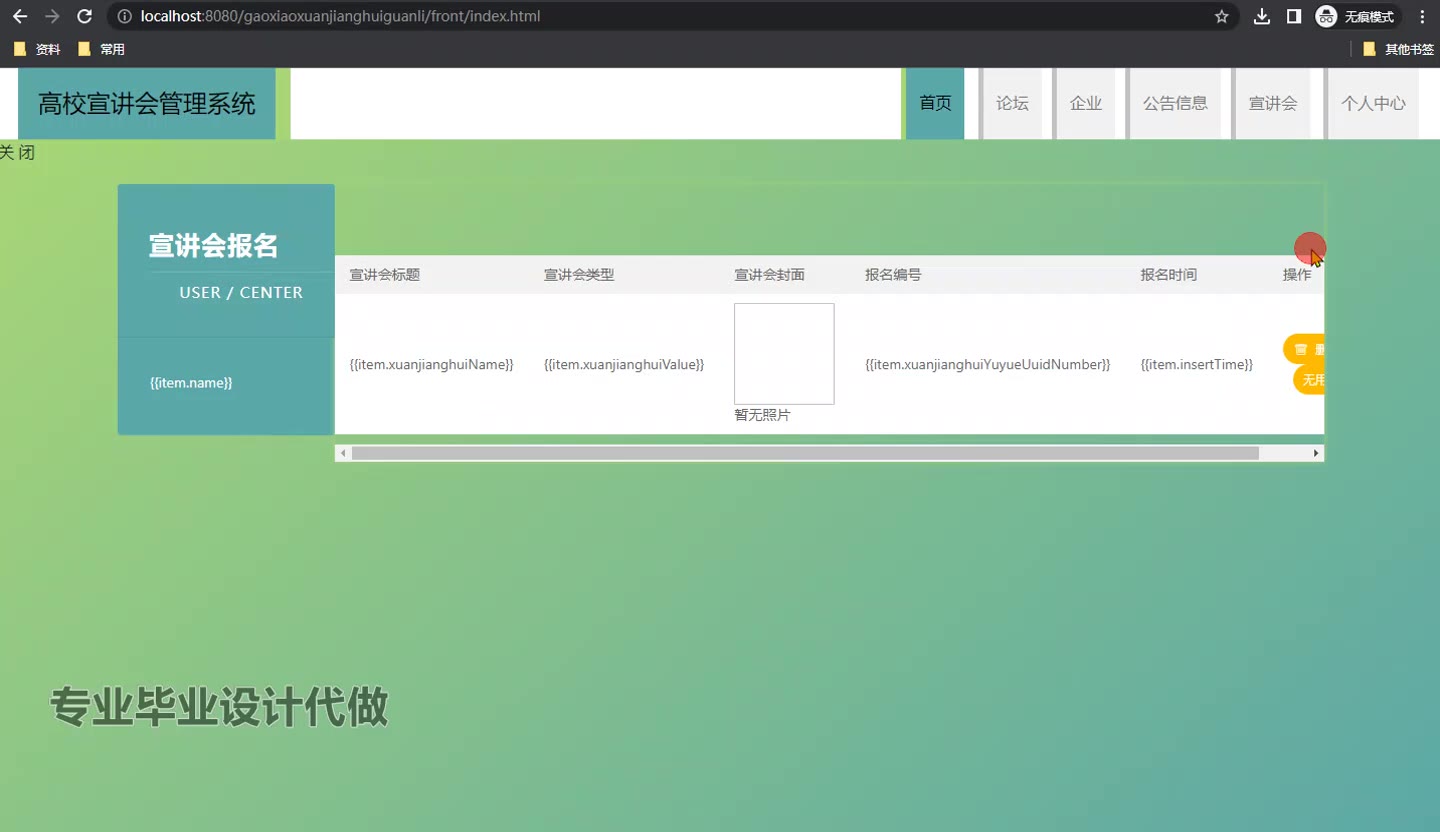The width and height of the screenshot is (1440, 832).
Task: Open the incognito 无痕模式 profile indicator
Action: 1357,17
